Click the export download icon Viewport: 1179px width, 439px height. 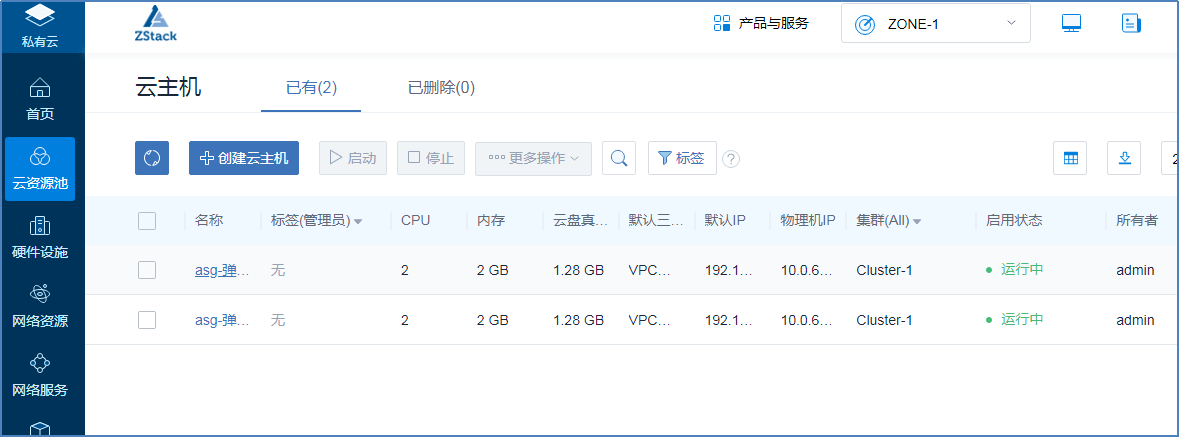(x=1124, y=158)
